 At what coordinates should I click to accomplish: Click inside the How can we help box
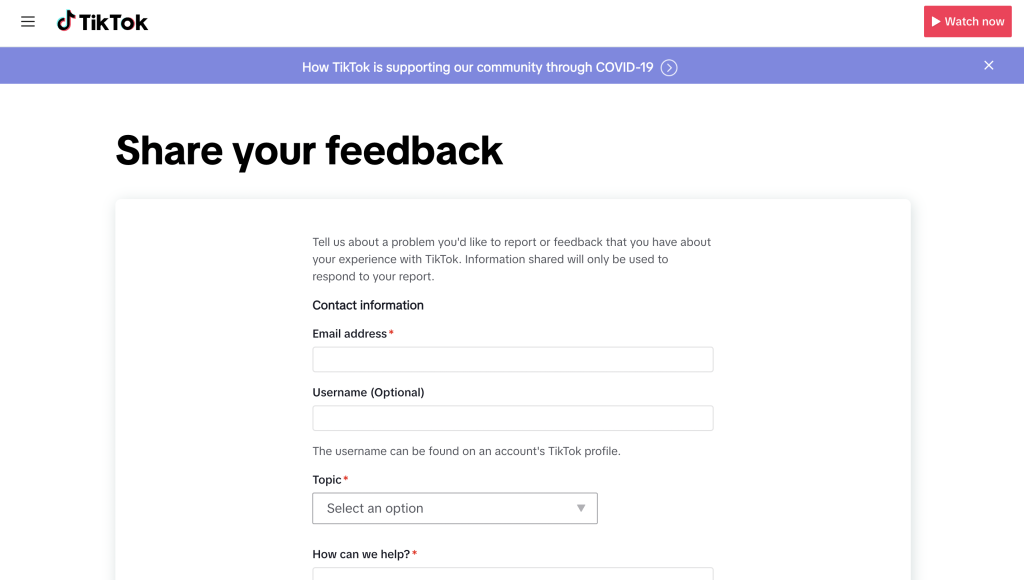[512, 576]
